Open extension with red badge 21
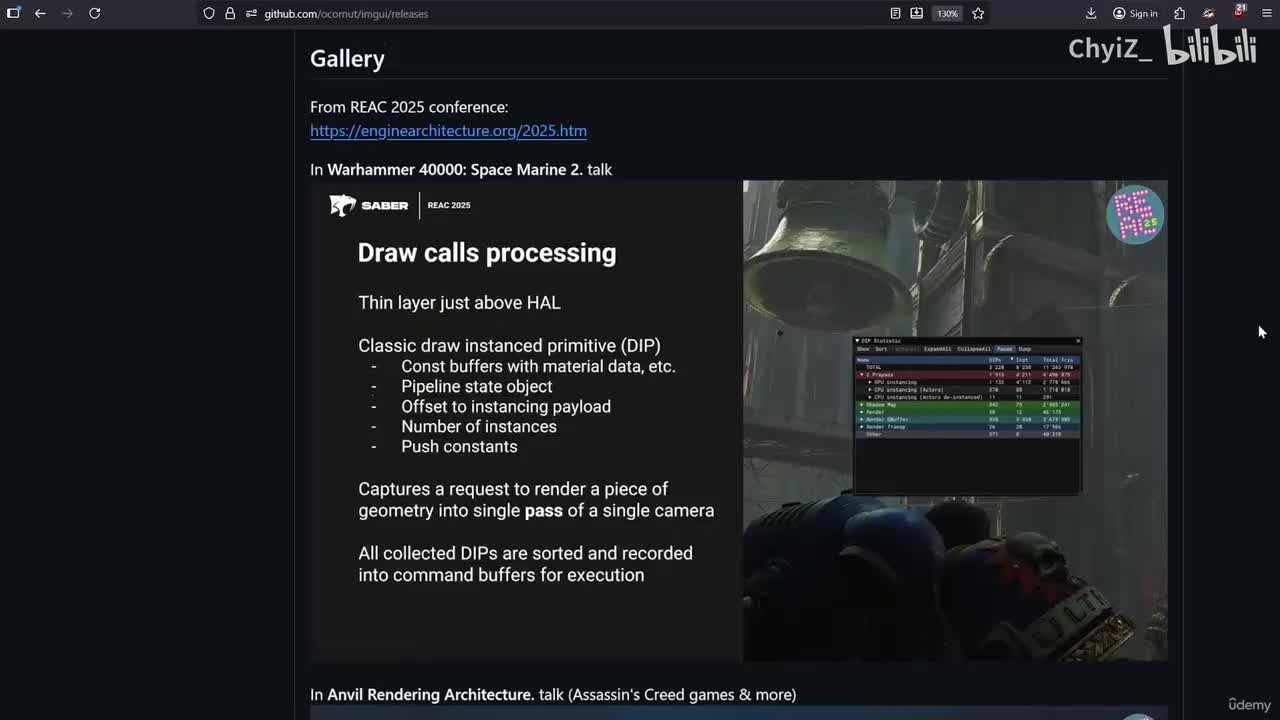1280x720 pixels. click(1239, 11)
